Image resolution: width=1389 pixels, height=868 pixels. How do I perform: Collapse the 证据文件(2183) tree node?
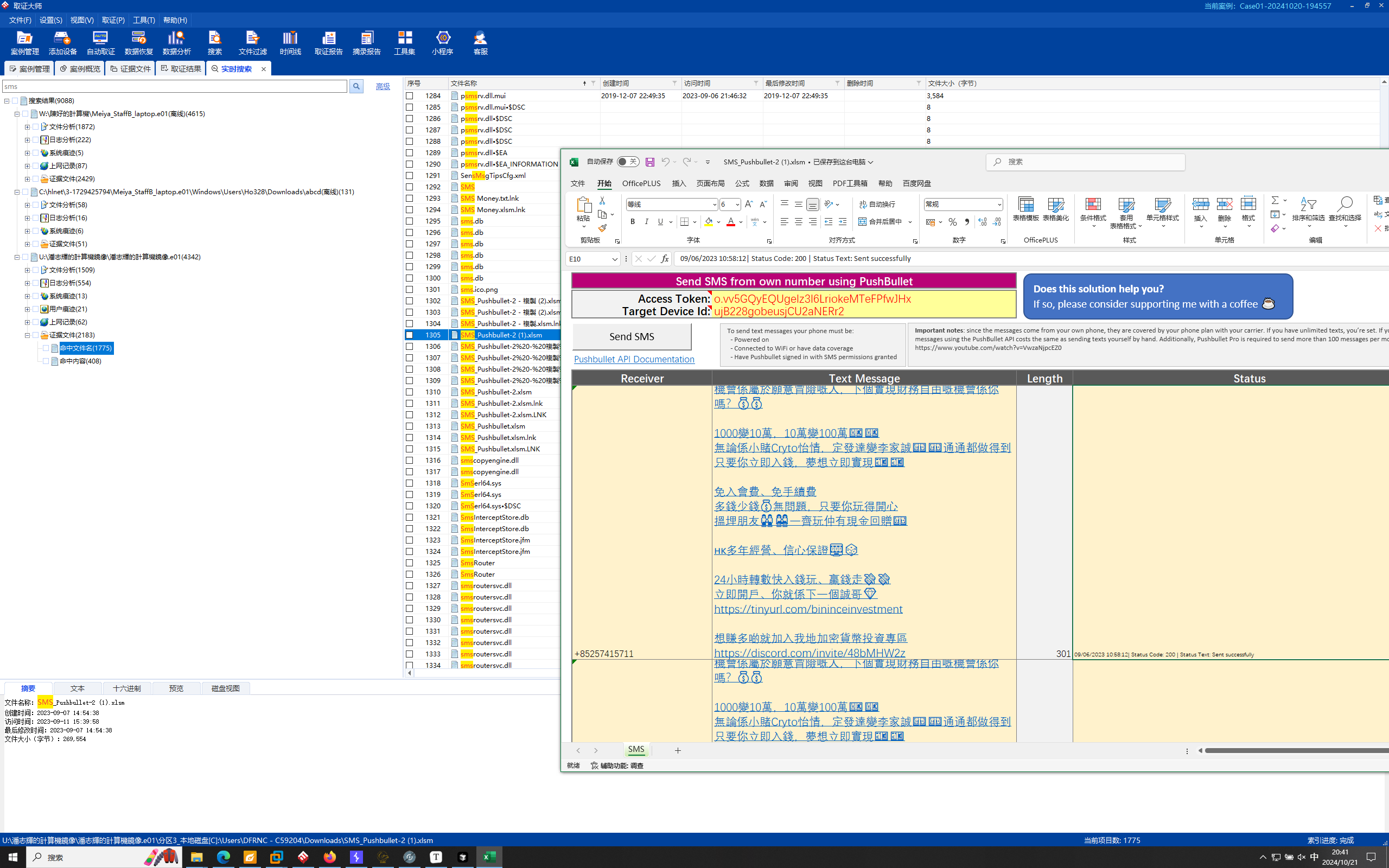click(27, 335)
